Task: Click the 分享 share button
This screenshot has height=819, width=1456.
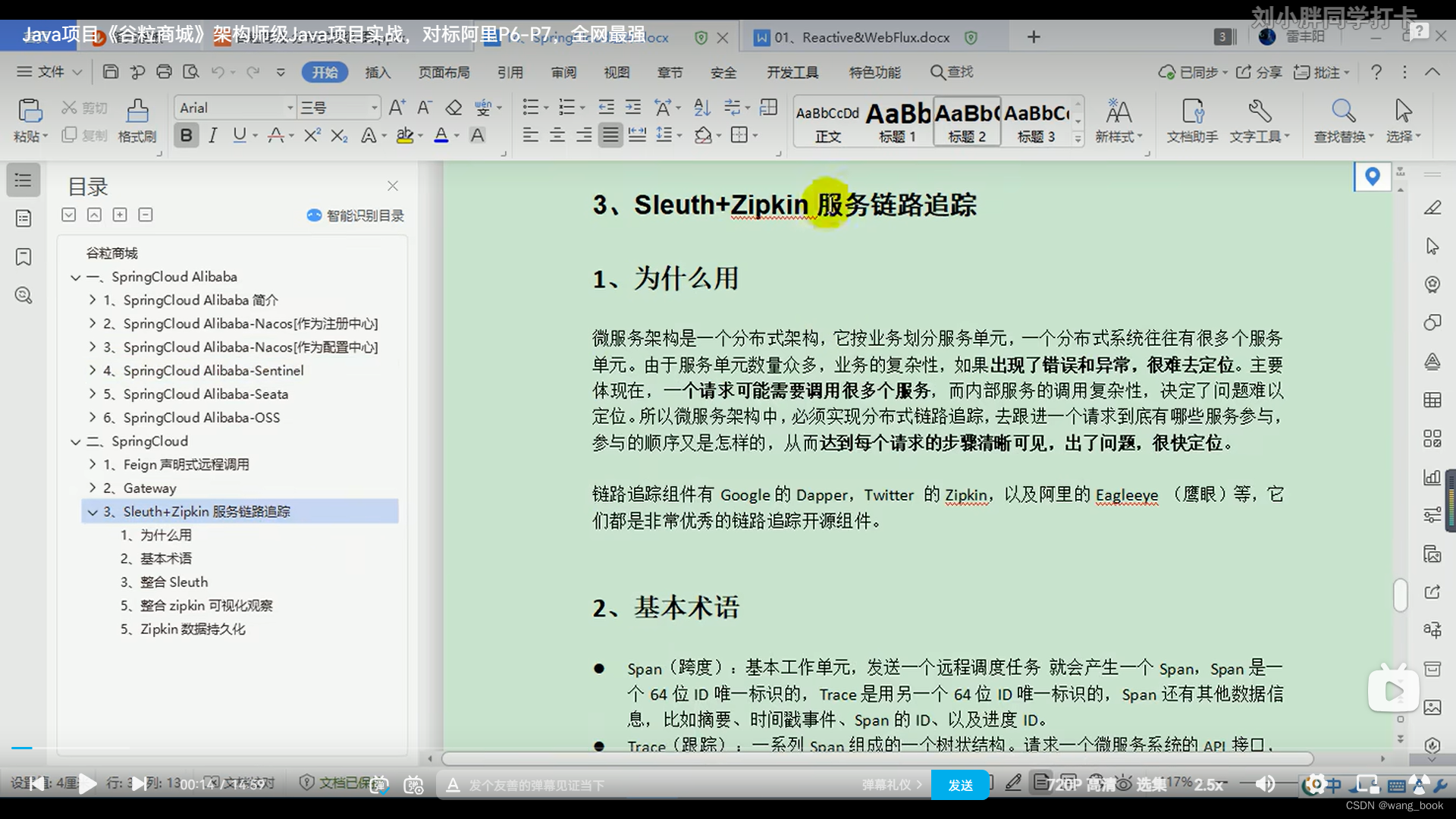Action: tap(1260, 72)
